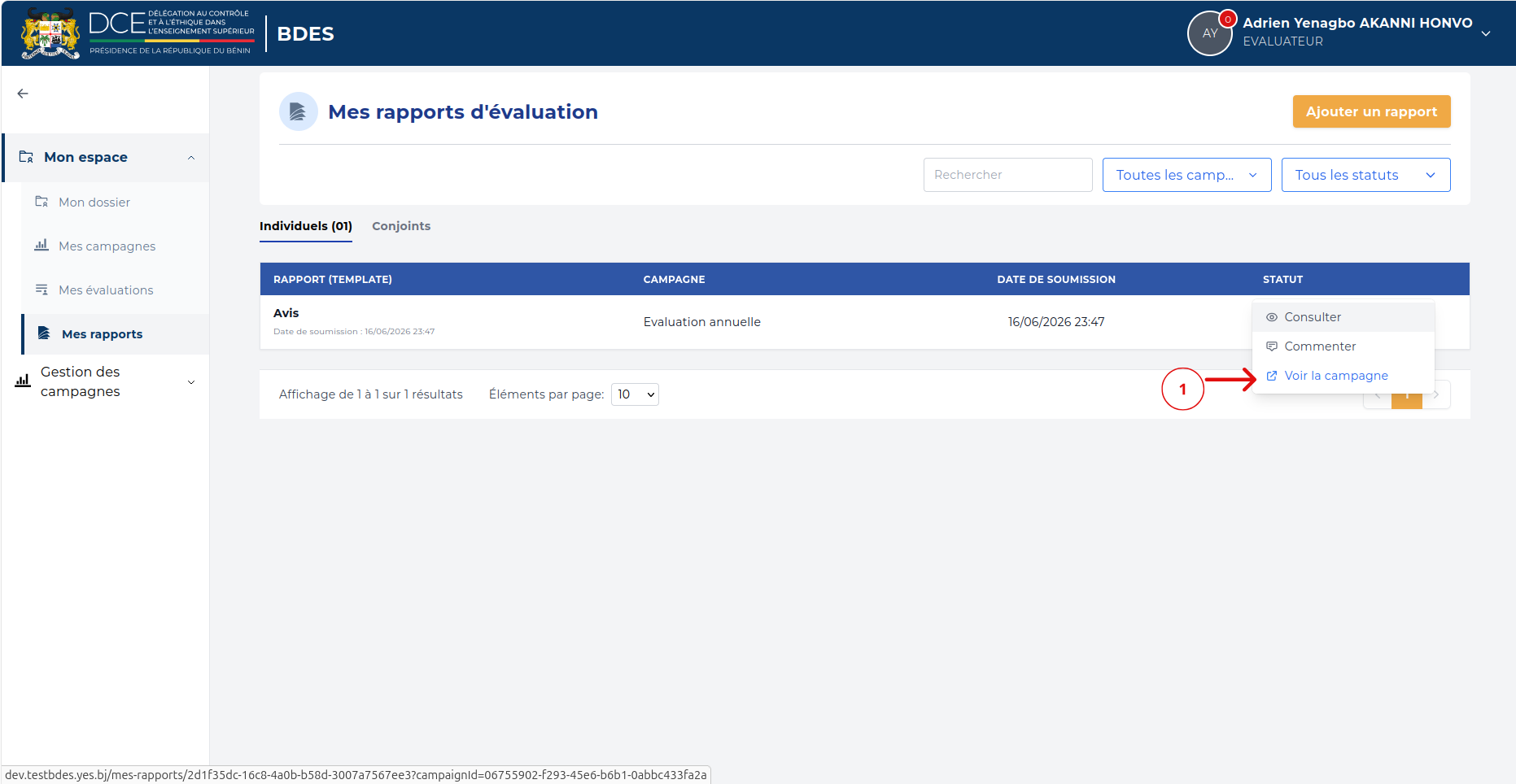Click the DCE Benin coat of arms logo
This screenshot has height=784, width=1516.
(50, 33)
